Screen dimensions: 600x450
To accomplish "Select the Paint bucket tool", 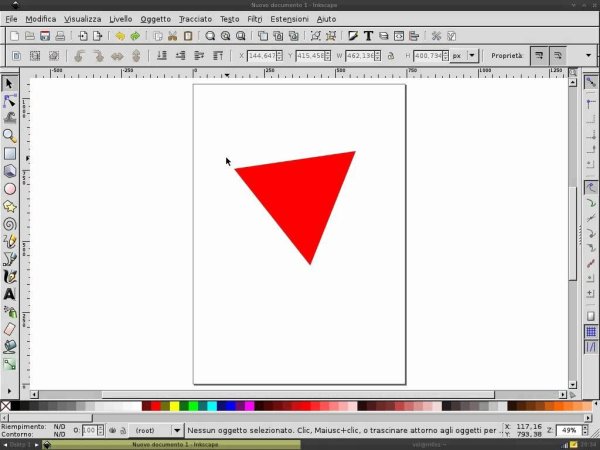I will click(x=9, y=347).
